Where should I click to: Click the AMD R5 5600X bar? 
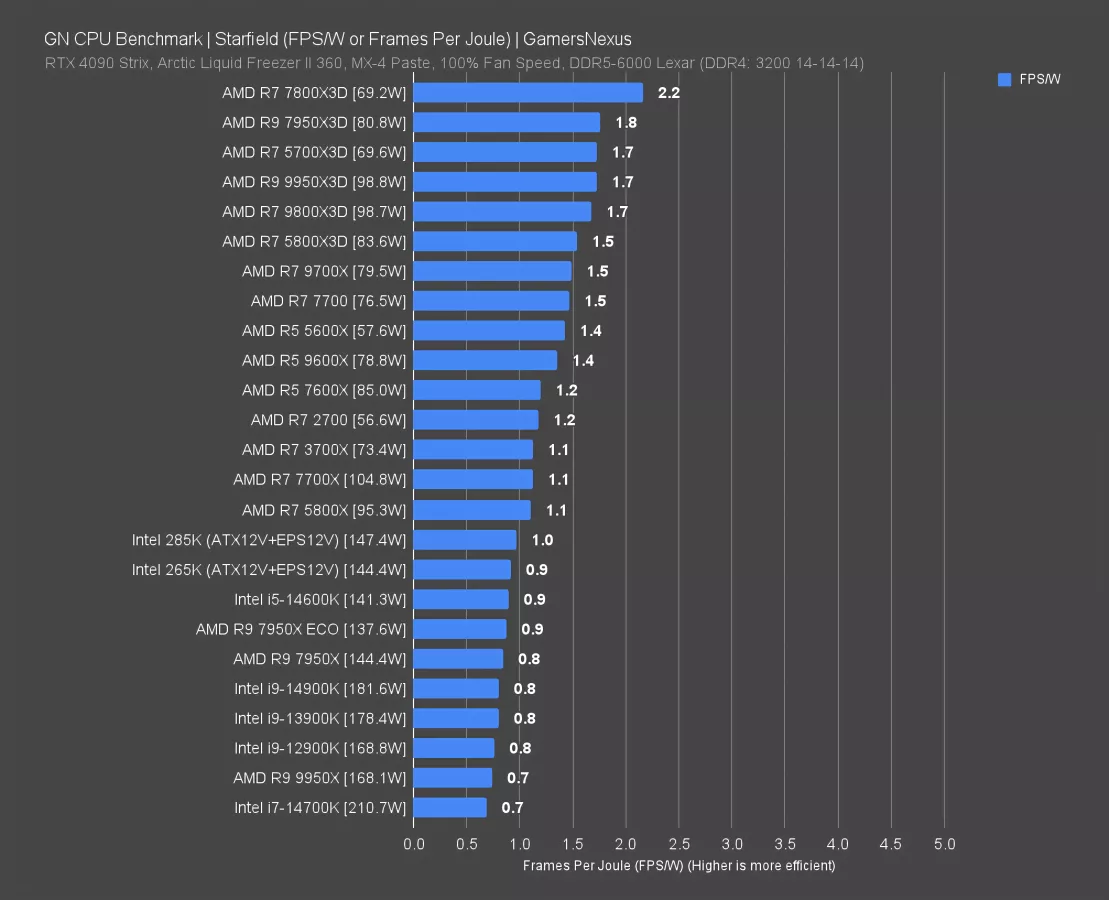click(489, 331)
